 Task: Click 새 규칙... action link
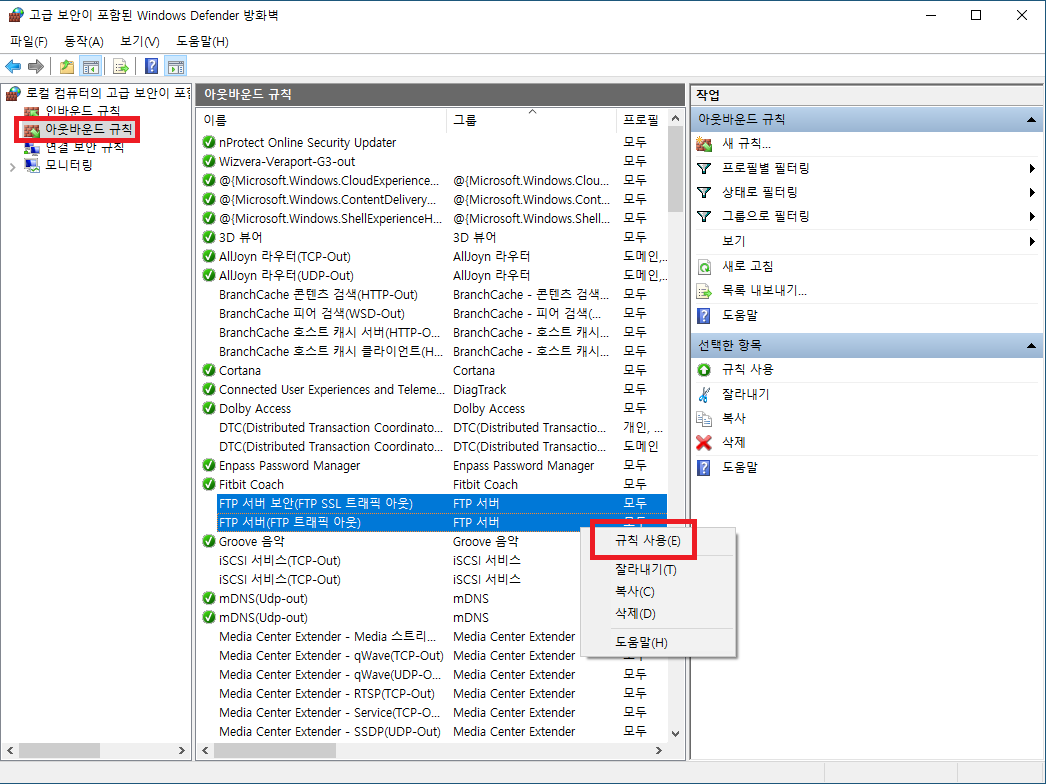pos(746,143)
